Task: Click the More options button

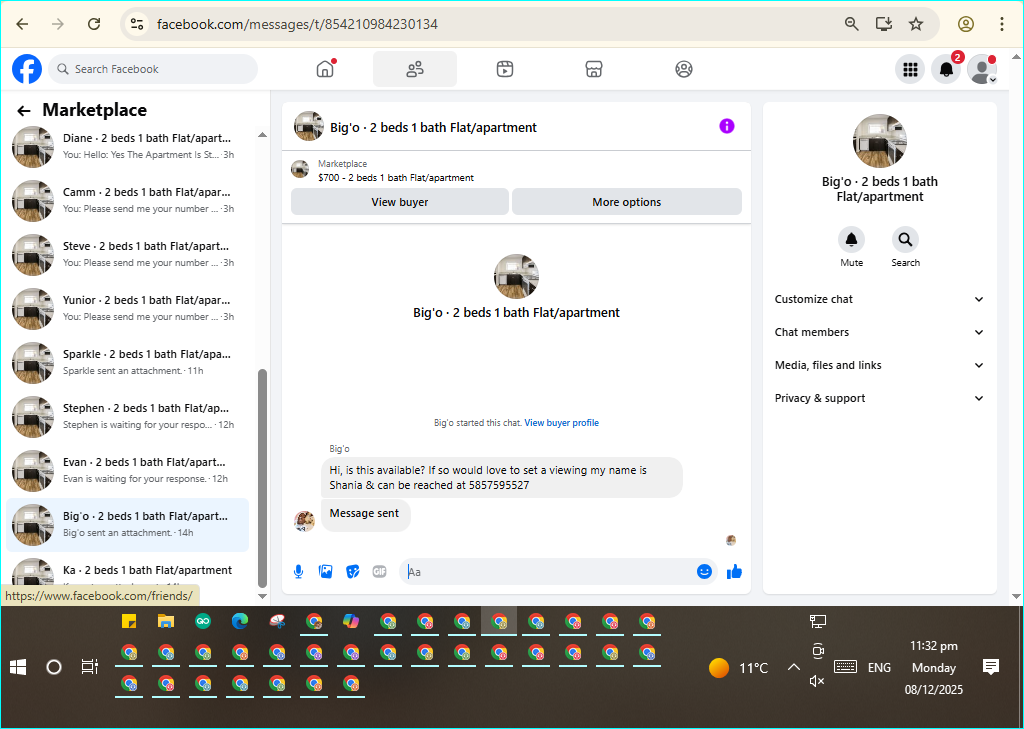Action: click(627, 202)
